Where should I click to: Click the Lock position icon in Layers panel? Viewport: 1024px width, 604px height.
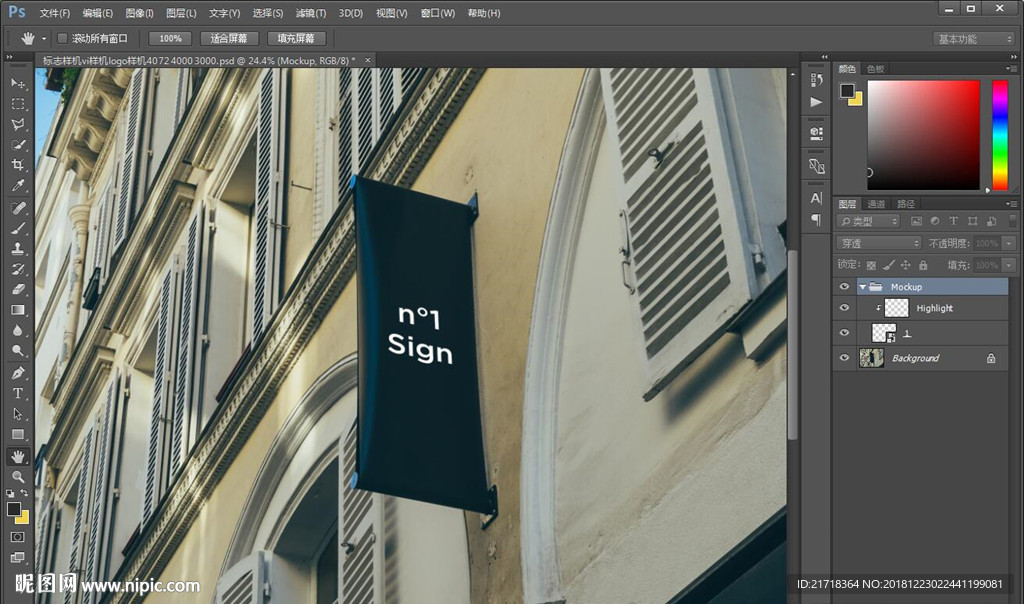coord(905,265)
